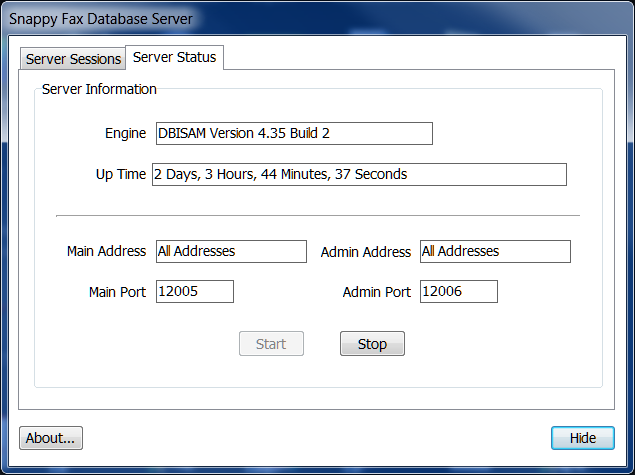Click the Up Time field
This screenshot has width=635, height=475.
pyautogui.click(x=359, y=175)
